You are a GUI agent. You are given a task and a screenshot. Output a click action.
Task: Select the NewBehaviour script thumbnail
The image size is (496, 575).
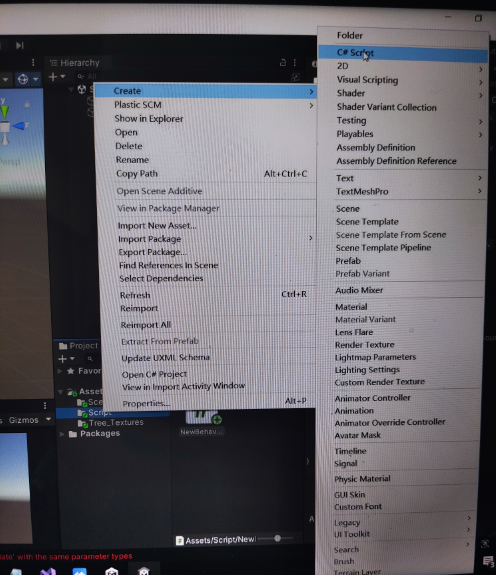[202, 418]
